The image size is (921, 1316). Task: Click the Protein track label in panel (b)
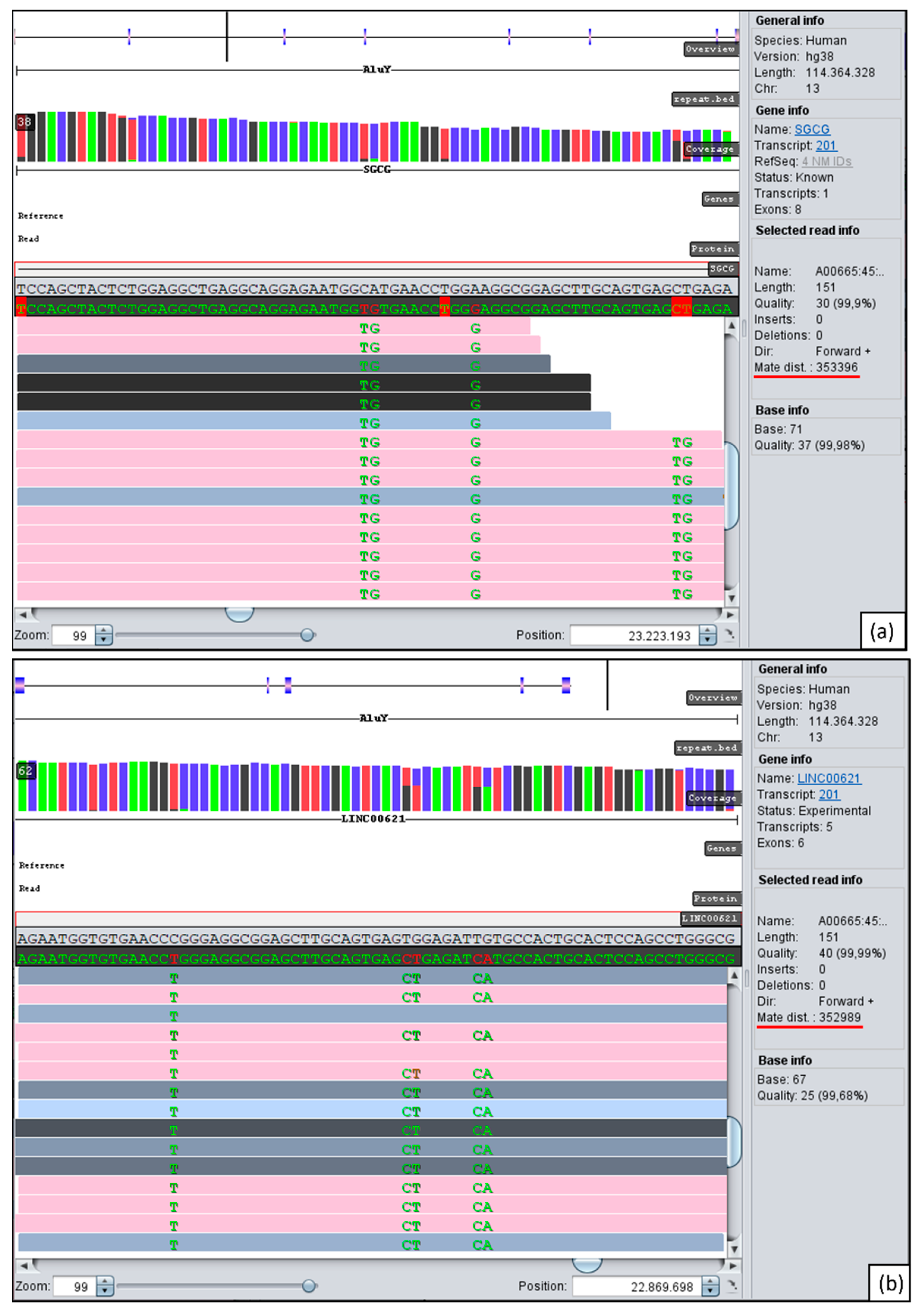pyautogui.click(x=716, y=898)
